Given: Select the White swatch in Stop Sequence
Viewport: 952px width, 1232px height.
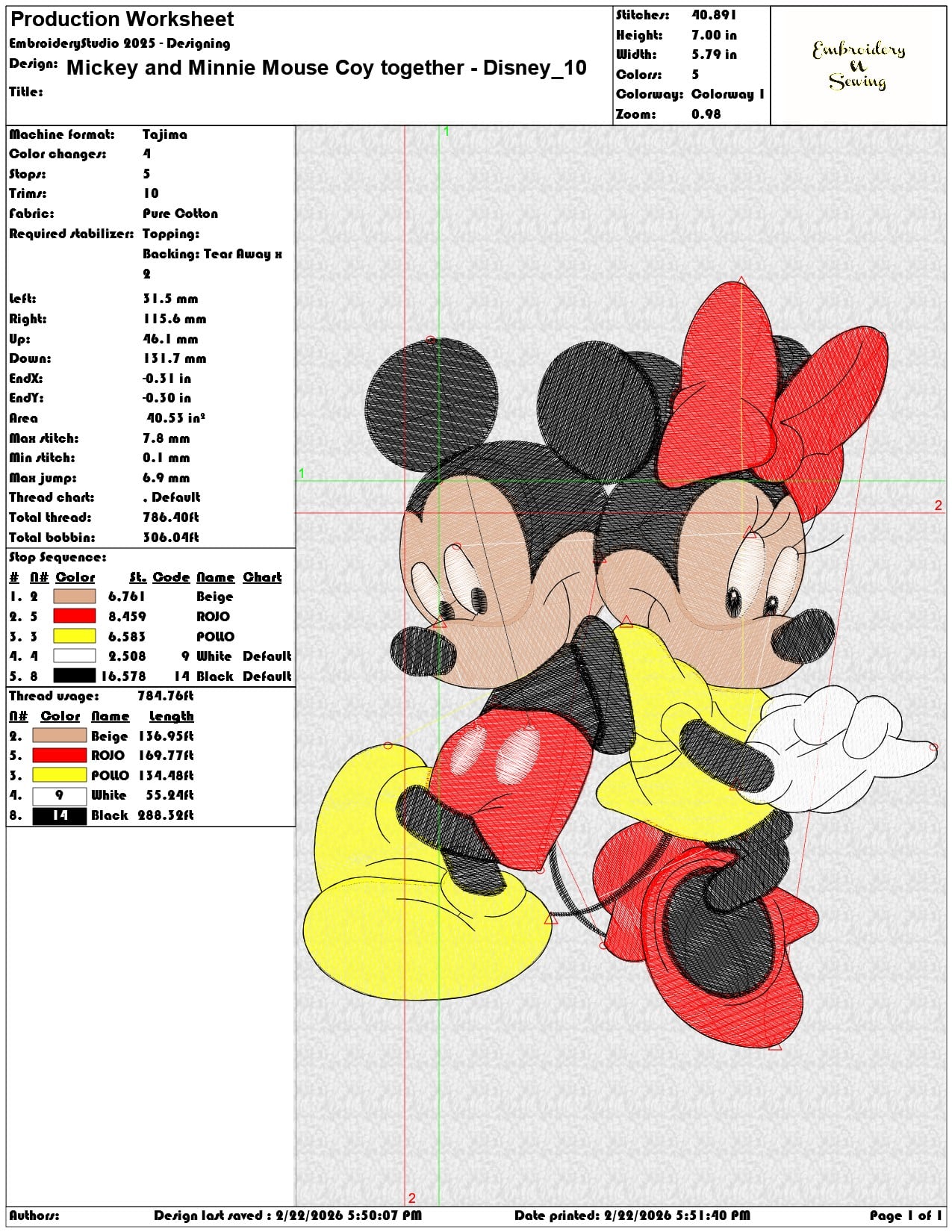Looking at the screenshot, I should [75, 656].
